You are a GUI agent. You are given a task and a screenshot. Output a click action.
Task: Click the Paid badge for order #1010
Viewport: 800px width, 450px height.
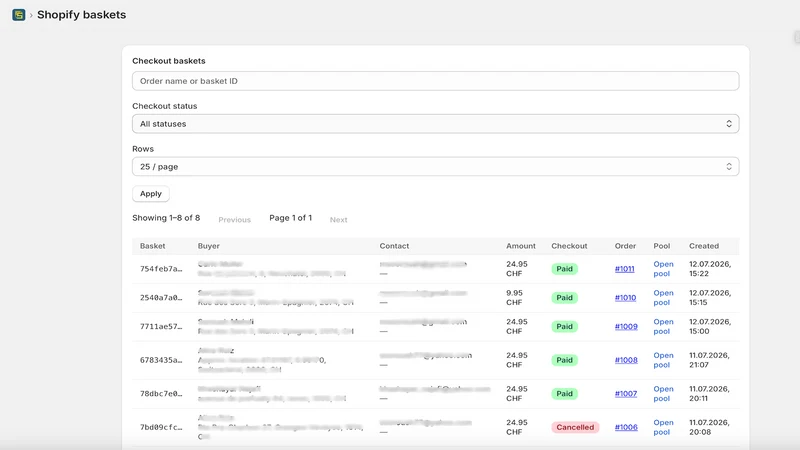click(x=564, y=297)
